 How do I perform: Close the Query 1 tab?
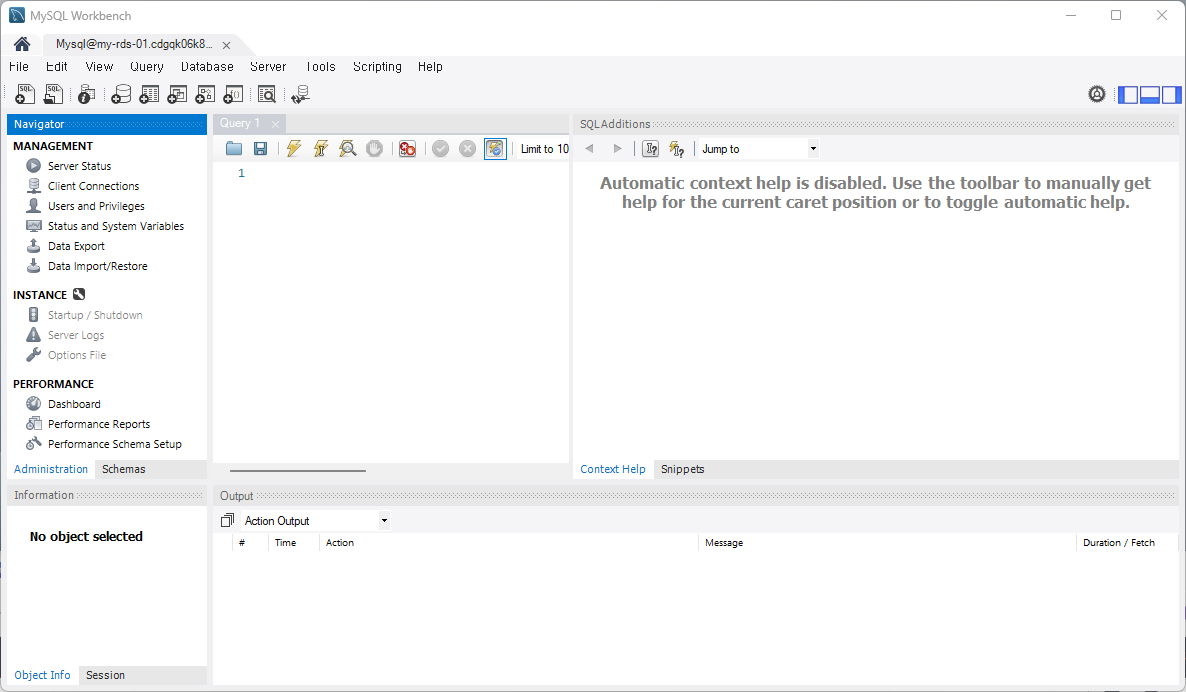pyautogui.click(x=275, y=124)
